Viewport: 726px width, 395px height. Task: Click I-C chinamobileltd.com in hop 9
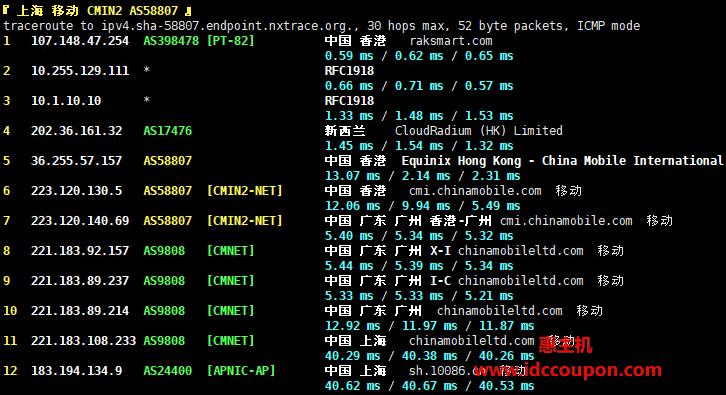click(507, 281)
